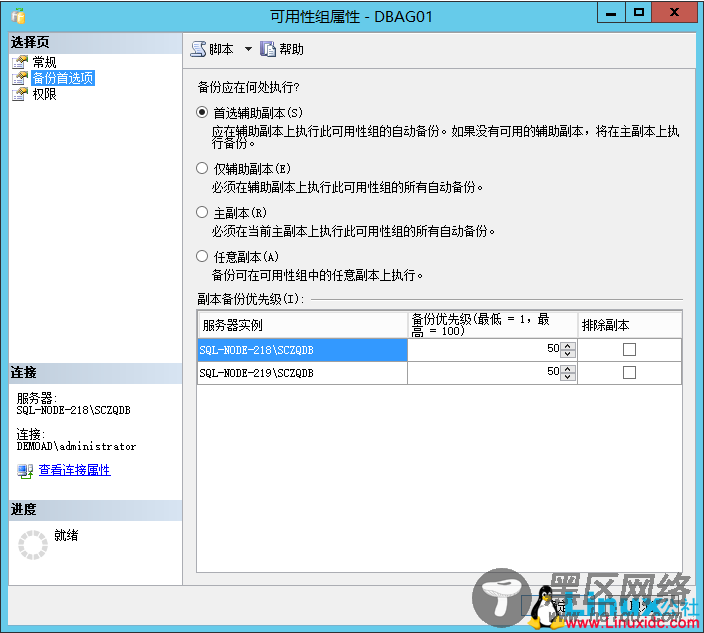
Task: Click the progress spinner icon
Action: pos(33,545)
